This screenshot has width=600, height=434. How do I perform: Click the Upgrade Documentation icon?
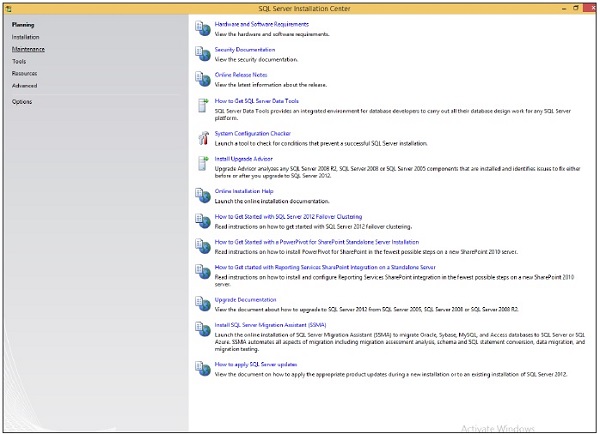(x=202, y=303)
